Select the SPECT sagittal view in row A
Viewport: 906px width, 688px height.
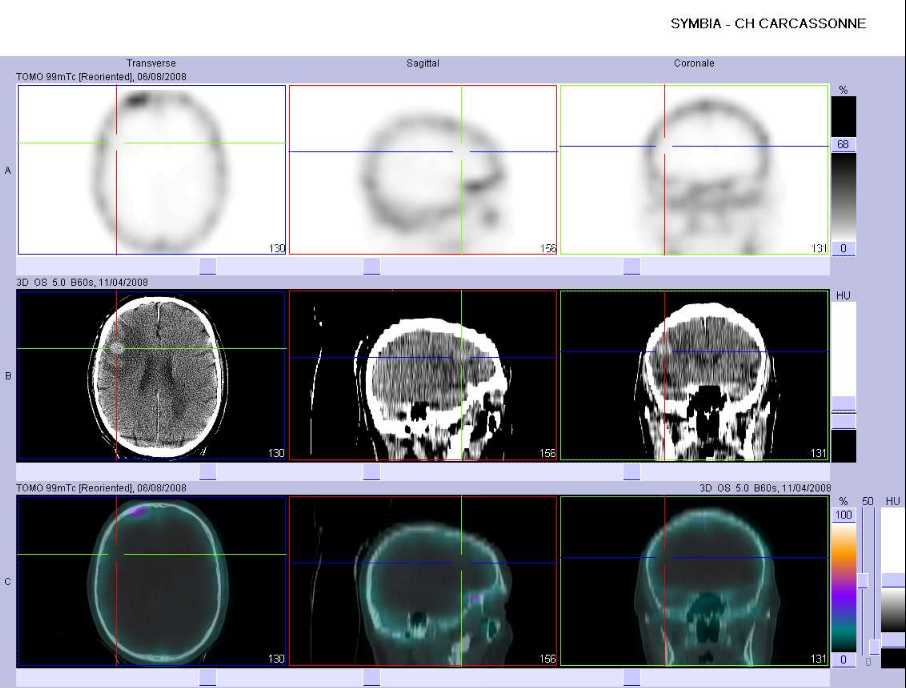(423, 170)
